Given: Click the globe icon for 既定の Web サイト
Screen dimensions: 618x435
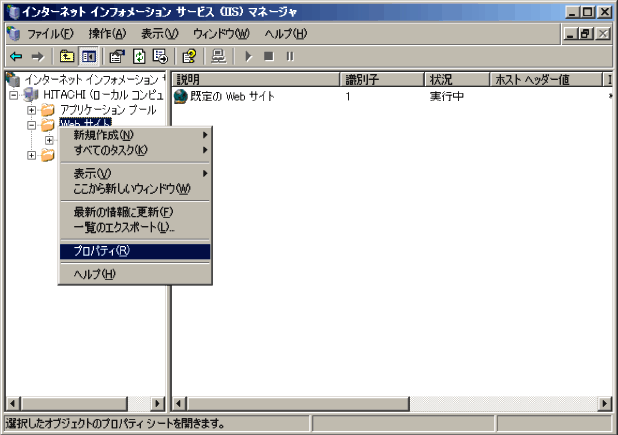Looking at the screenshot, I should (x=181, y=96).
